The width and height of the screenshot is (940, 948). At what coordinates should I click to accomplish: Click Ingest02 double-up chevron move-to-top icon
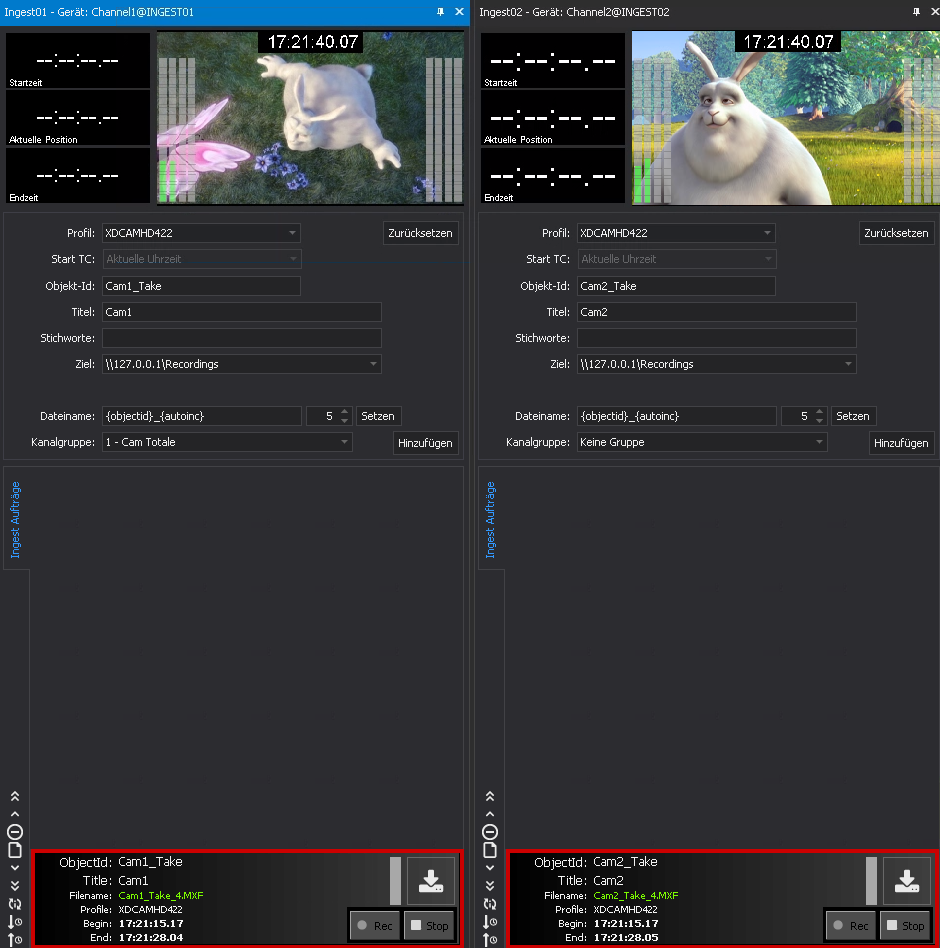coord(490,796)
